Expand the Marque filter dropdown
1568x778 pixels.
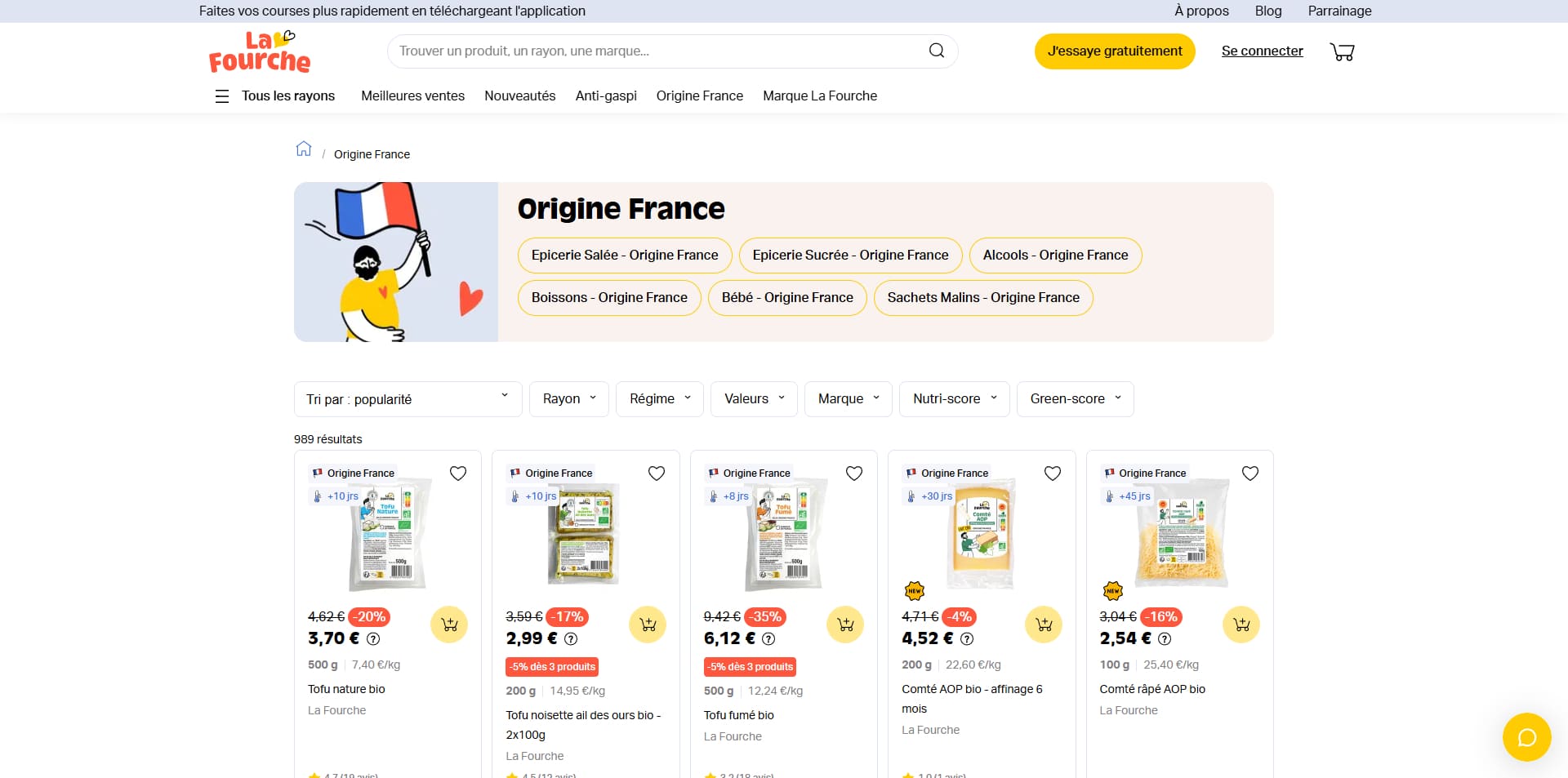pyautogui.click(x=849, y=399)
